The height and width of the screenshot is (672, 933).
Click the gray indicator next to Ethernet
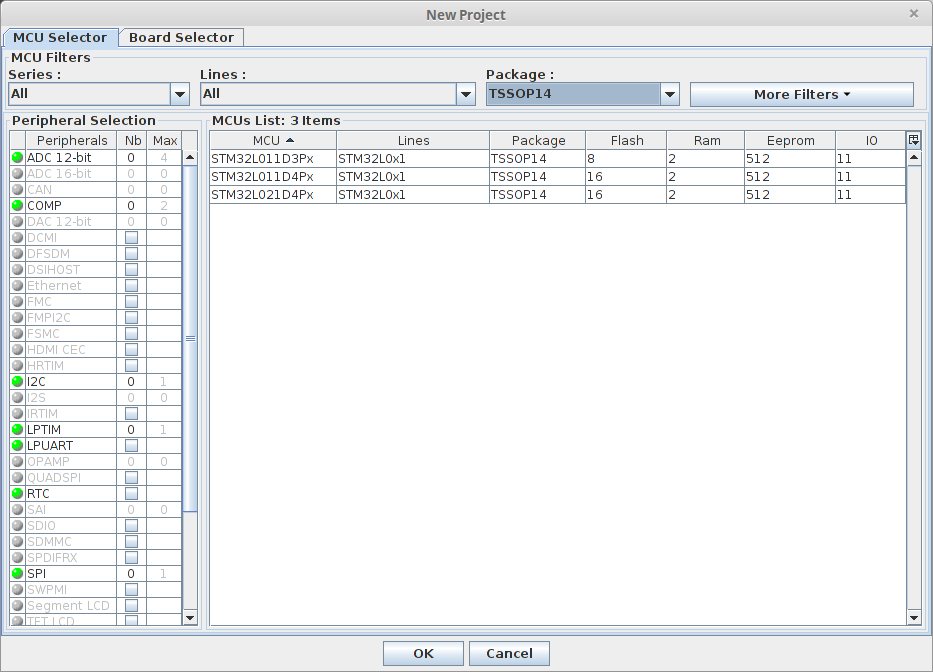coord(17,286)
